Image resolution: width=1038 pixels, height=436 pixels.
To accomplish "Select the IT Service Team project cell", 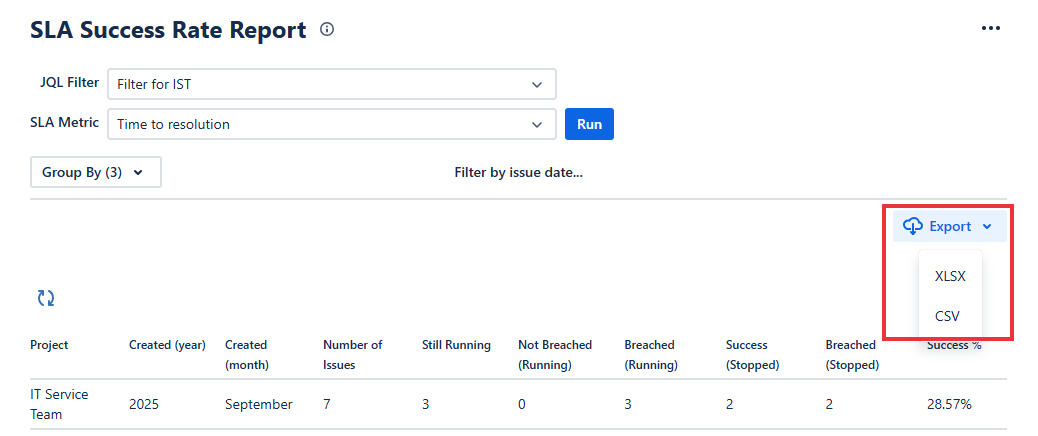I will [x=59, y=404].
